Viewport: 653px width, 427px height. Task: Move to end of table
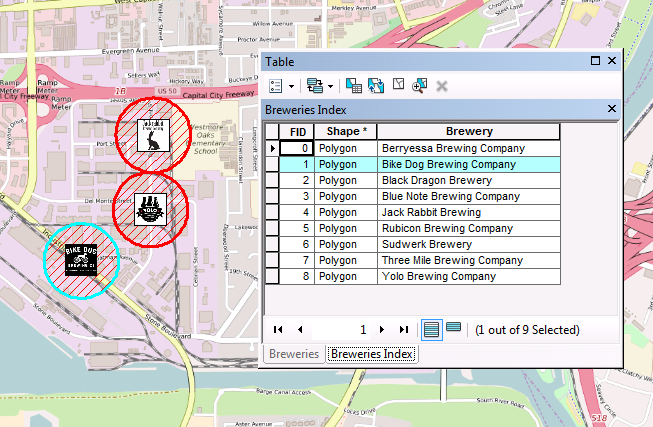404,330
